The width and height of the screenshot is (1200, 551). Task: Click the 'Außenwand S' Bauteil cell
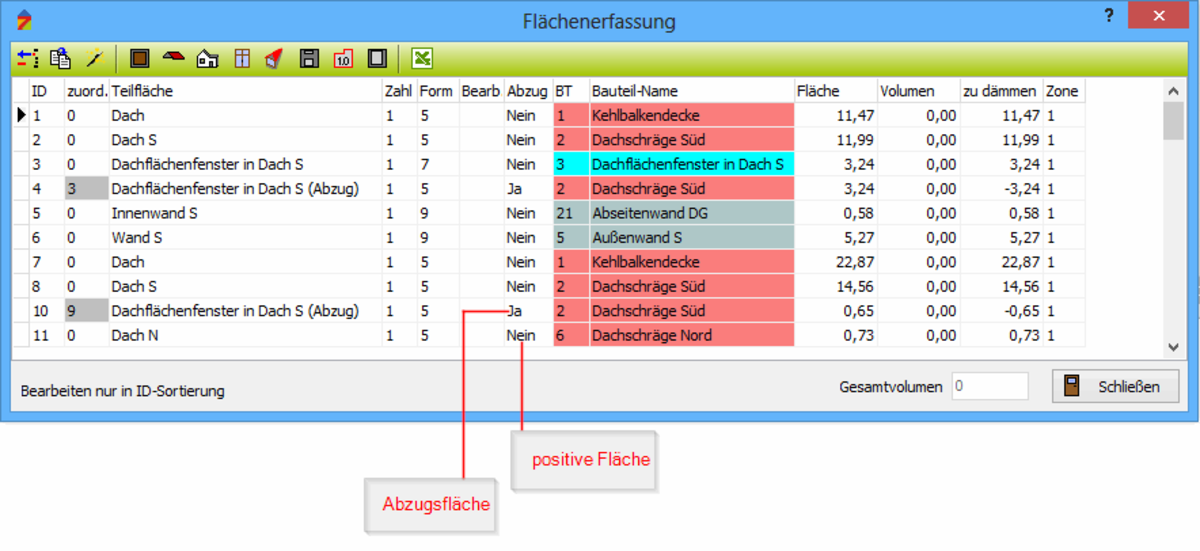[692, 237]
